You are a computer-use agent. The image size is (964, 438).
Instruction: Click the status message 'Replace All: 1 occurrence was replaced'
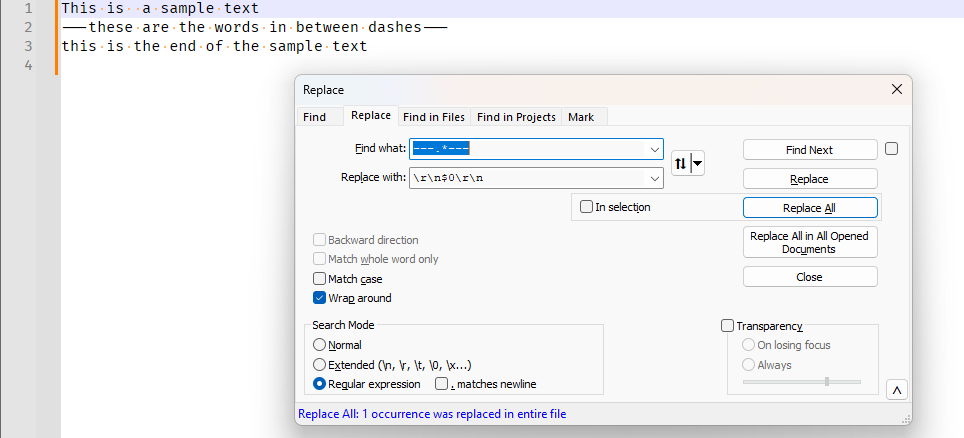(x=432, y=414)
